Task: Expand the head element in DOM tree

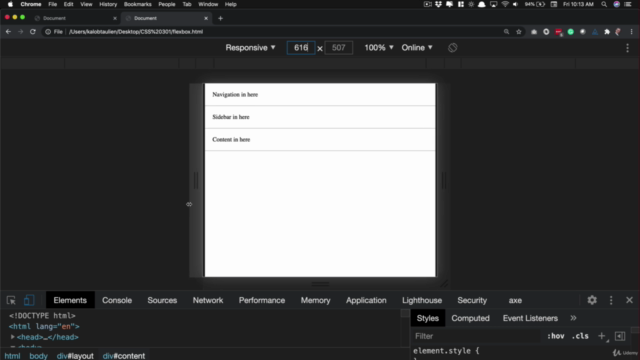Action: click(x=13, y=337)
